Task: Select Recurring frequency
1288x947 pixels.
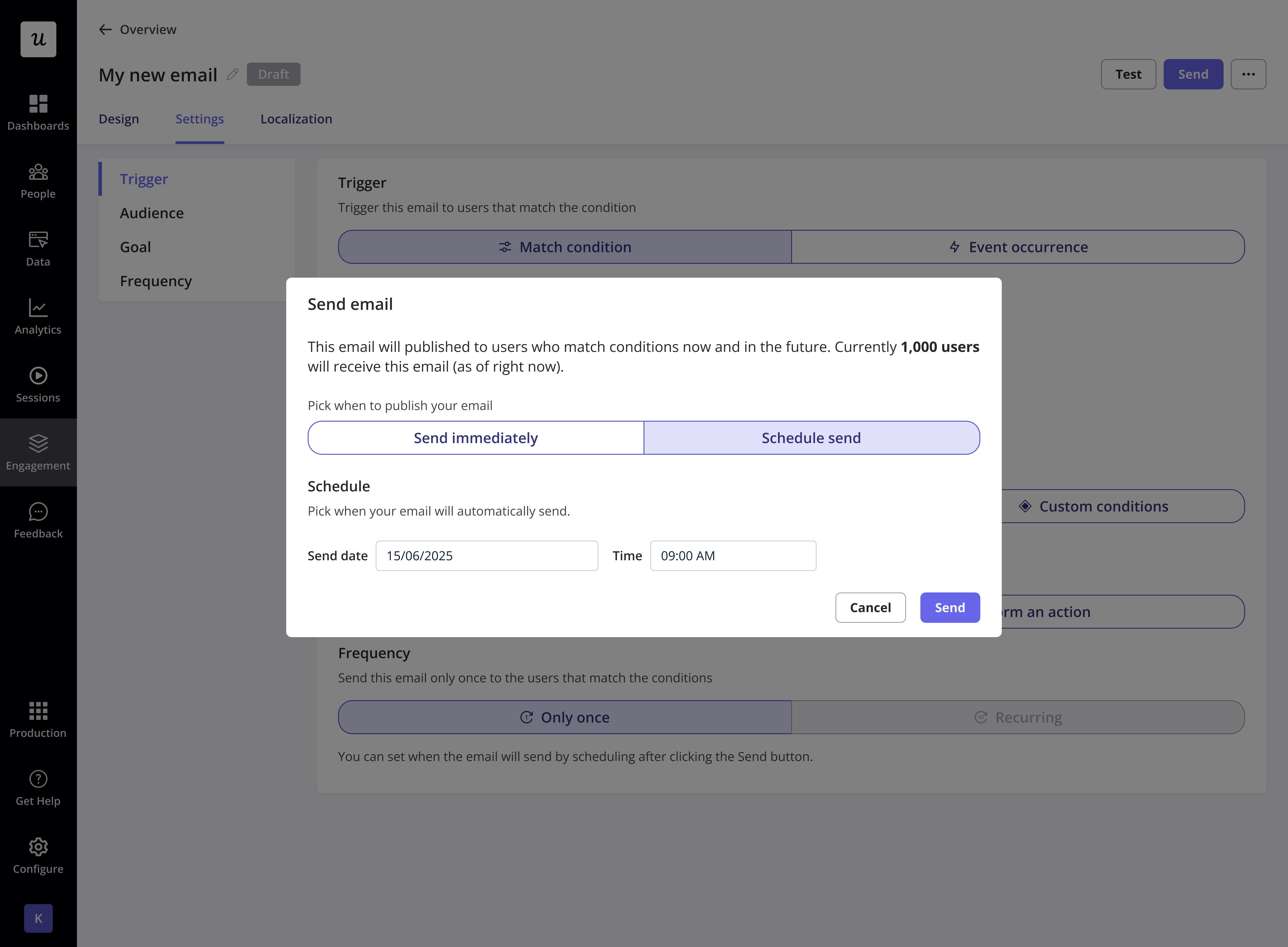Action: (x=1018, y=717)
